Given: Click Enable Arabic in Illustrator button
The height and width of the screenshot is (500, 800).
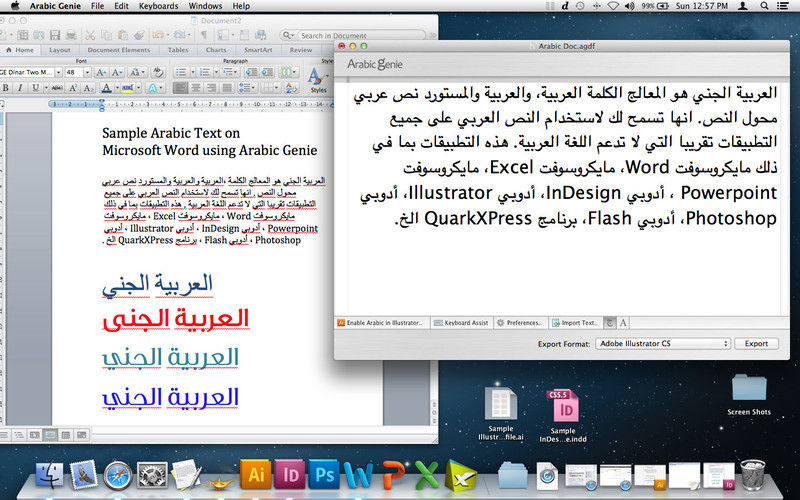Looking at the screenshot, I should point(381,322).
